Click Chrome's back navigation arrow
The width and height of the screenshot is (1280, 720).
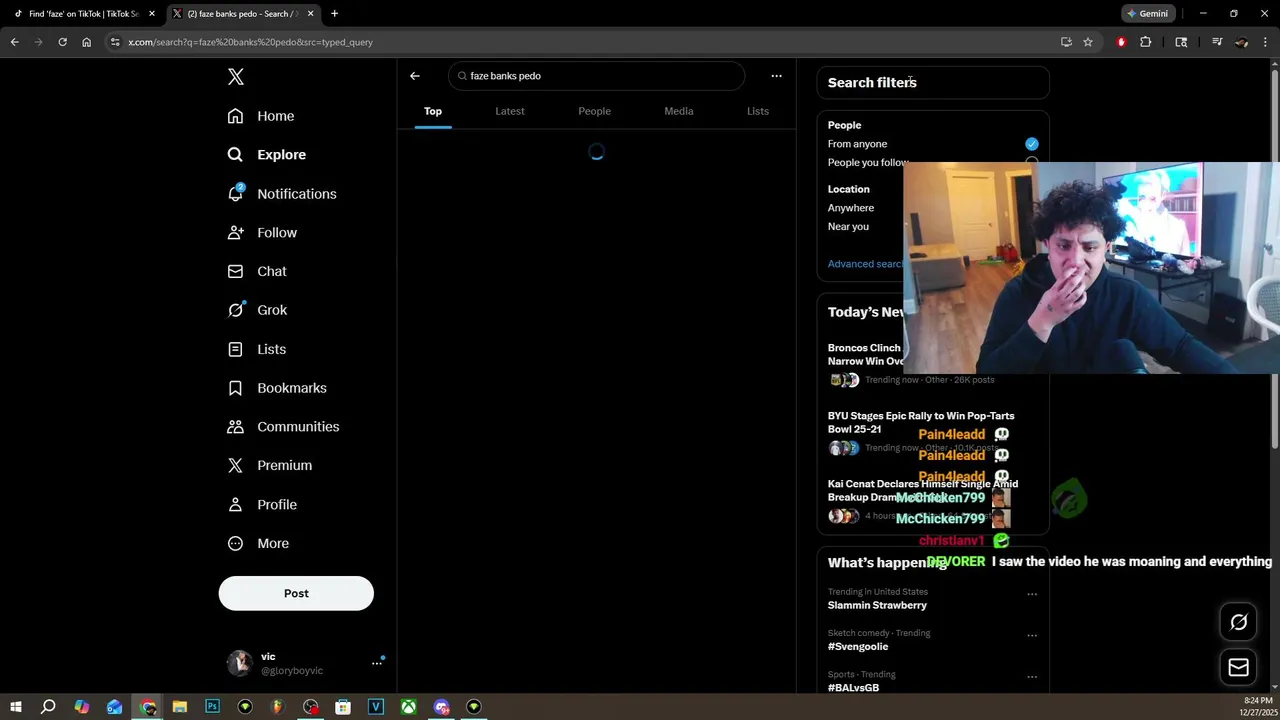pos(14,42)
